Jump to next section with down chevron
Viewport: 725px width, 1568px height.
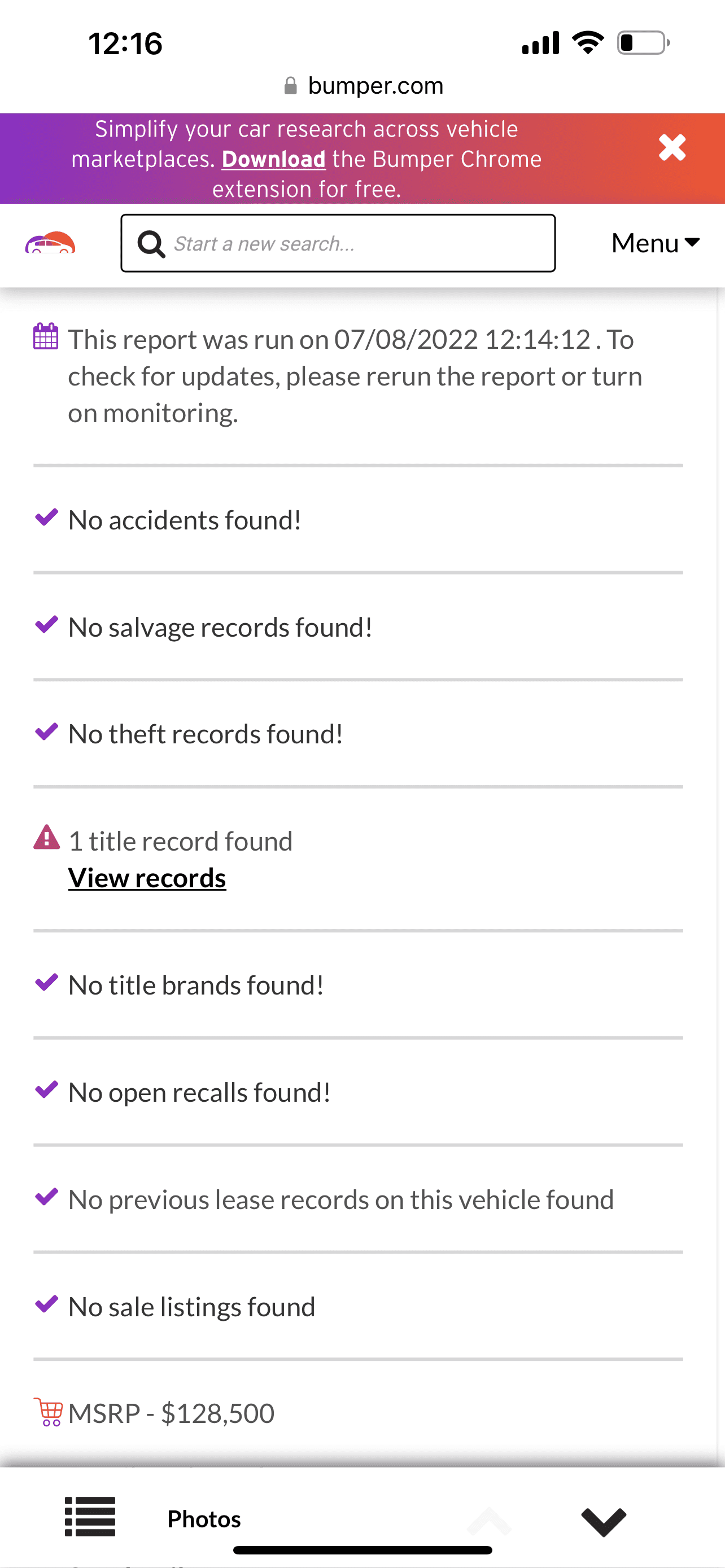pos(603,1522)
